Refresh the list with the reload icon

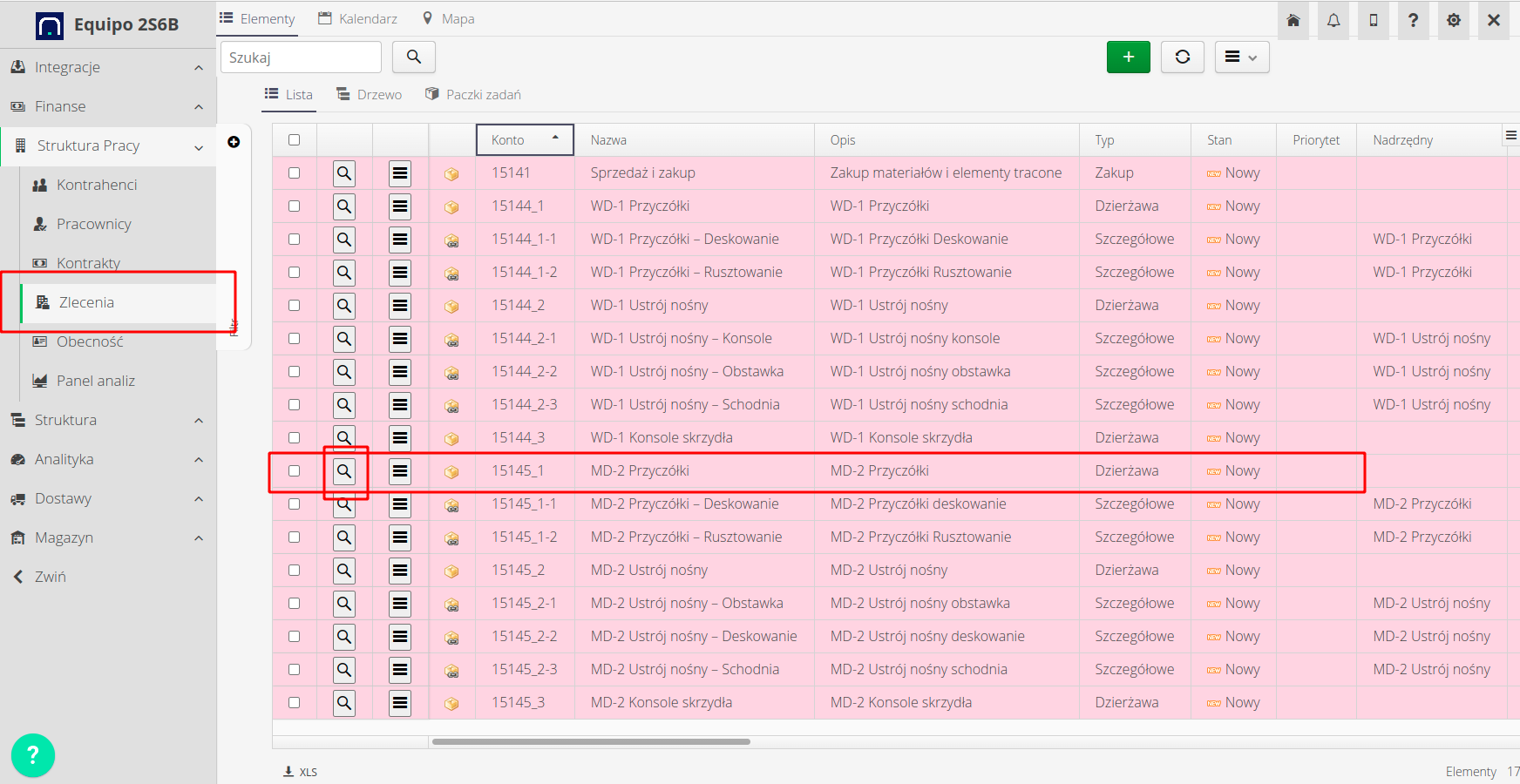coord(1182,57)
